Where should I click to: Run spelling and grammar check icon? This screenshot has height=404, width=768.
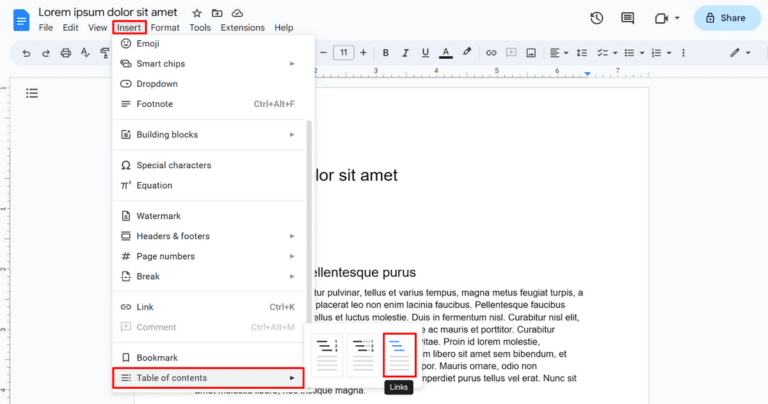click(x=85, y=53)
